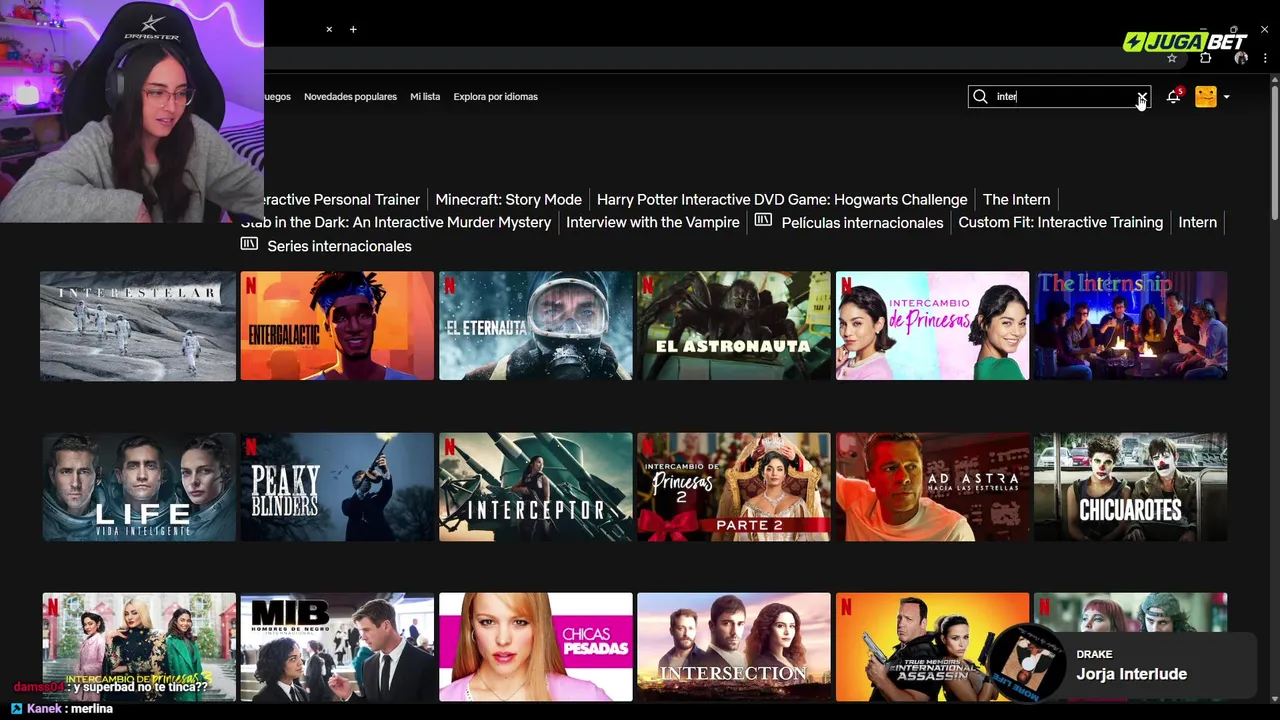The image size is (1280, 720).
Task: Open the browser extensions puzzle icon
Action: (x=1205, y=58)
